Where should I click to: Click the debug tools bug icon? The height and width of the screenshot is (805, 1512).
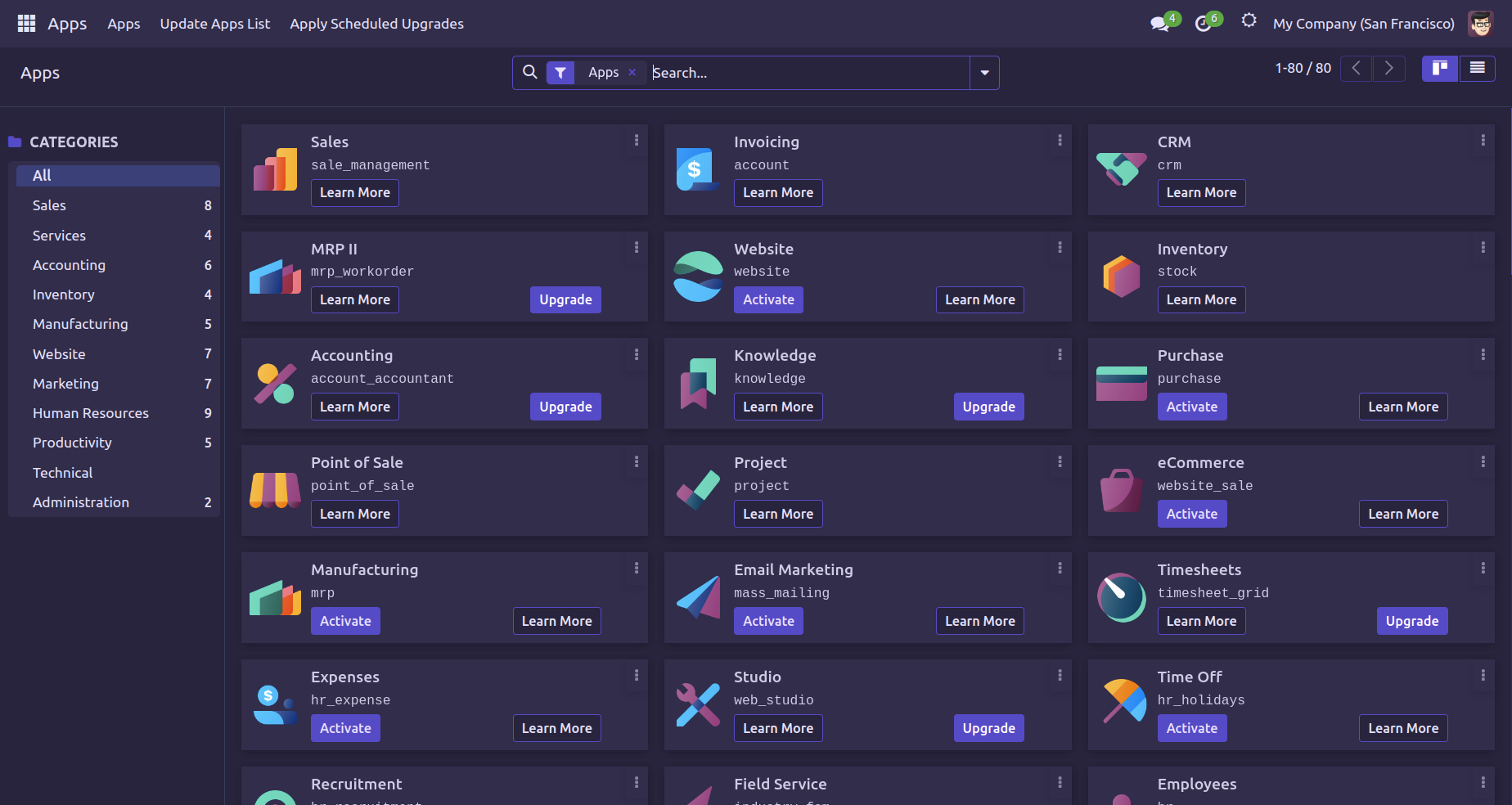pos(1249,20)
